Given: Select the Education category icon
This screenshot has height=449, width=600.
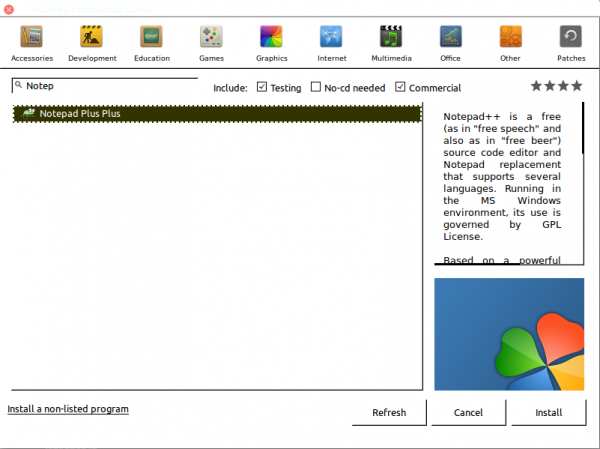Looking at the screenshot, I should (x=151, y=37).
